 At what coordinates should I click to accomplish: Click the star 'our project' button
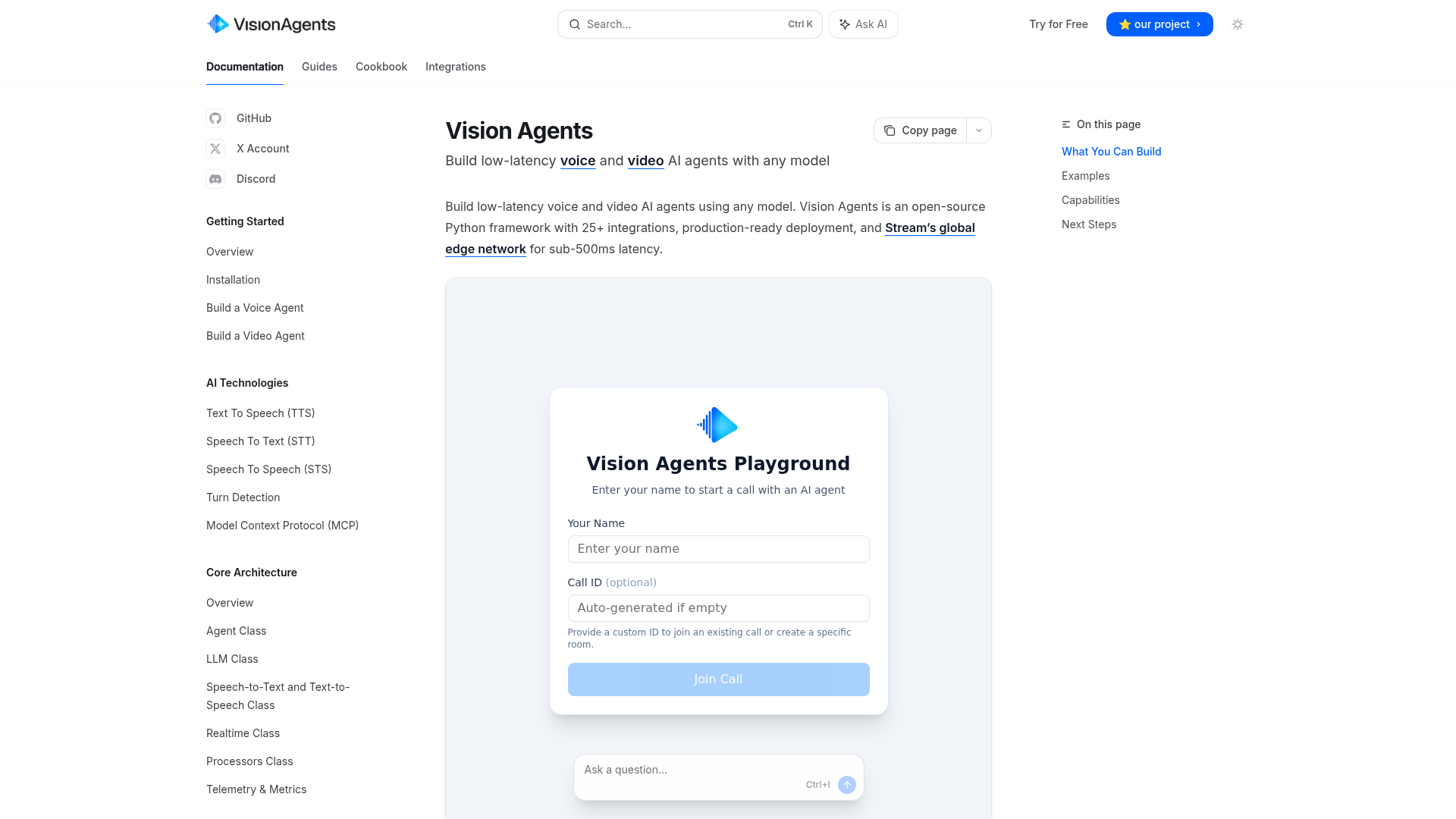[1159, 24]
